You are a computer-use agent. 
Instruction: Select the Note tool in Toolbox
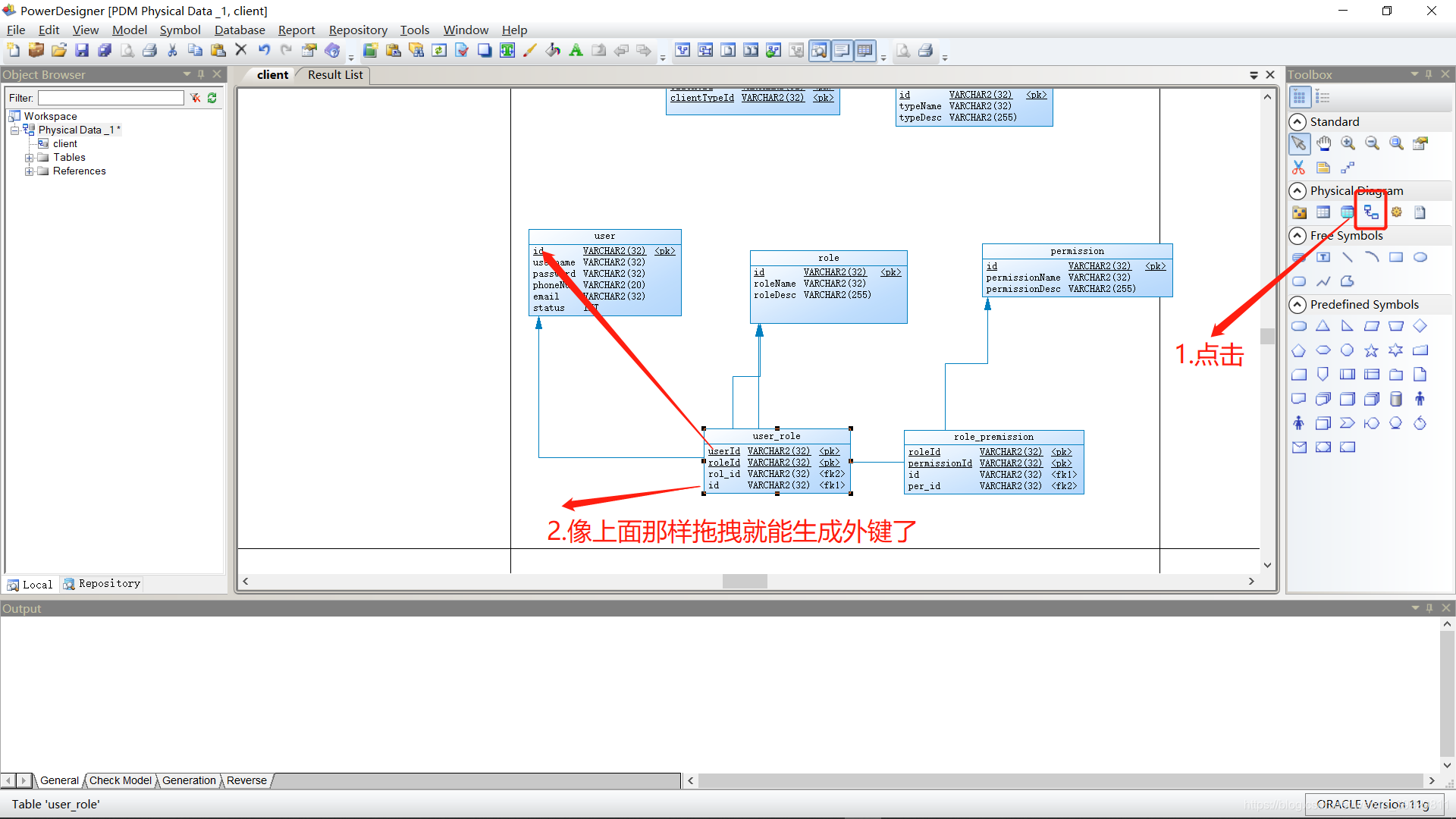(1323, 168)
